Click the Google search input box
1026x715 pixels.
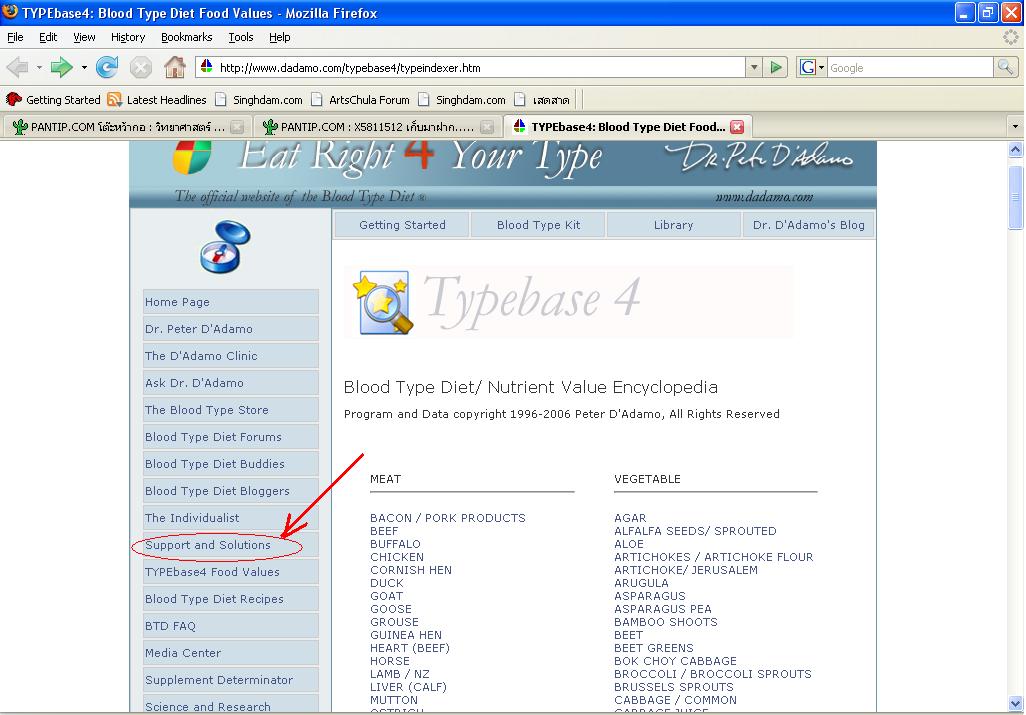(910, 67)
